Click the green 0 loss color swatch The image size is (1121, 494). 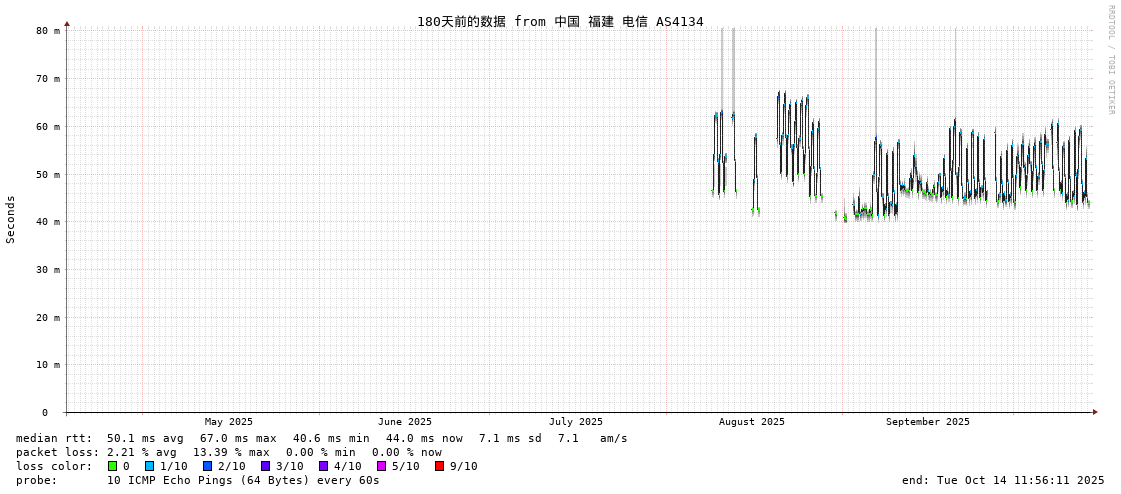click(113, 466)
